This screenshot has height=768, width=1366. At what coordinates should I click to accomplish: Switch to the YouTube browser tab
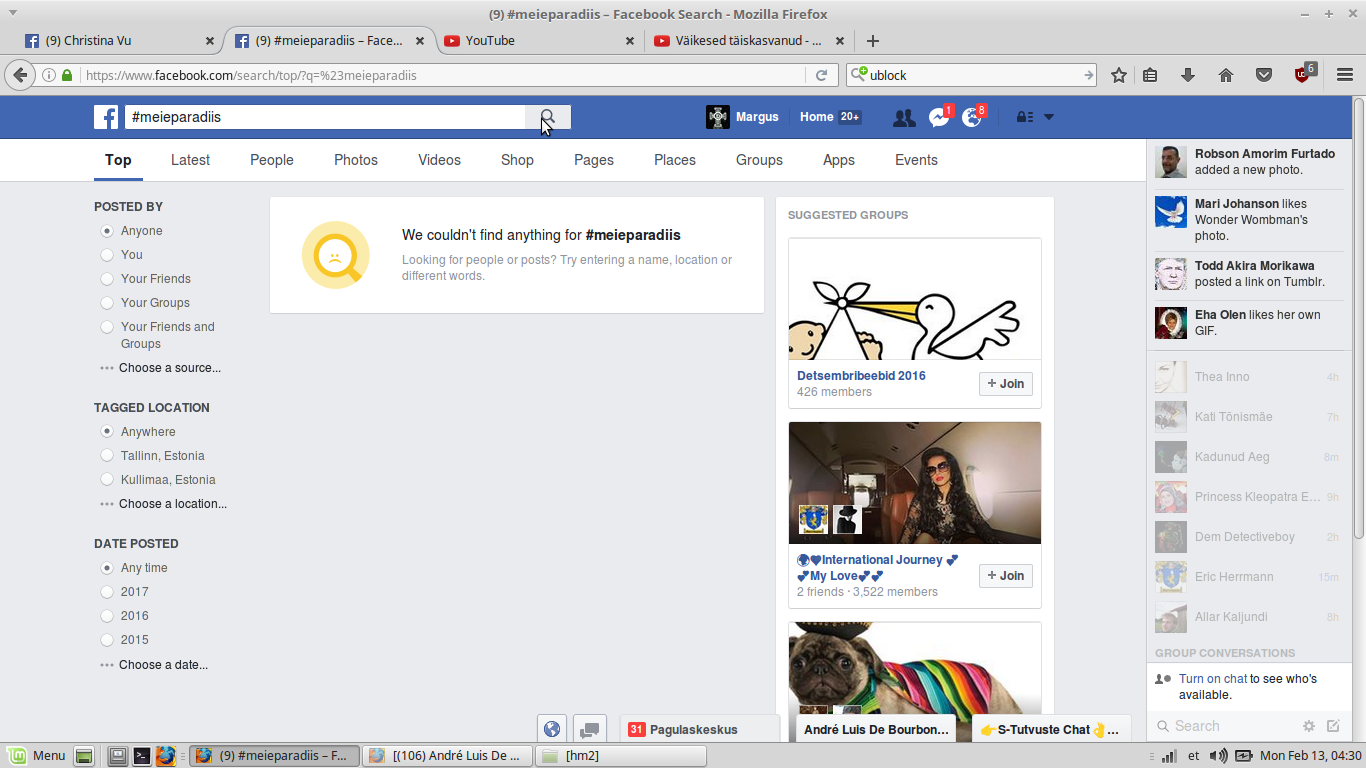[538, 41]
